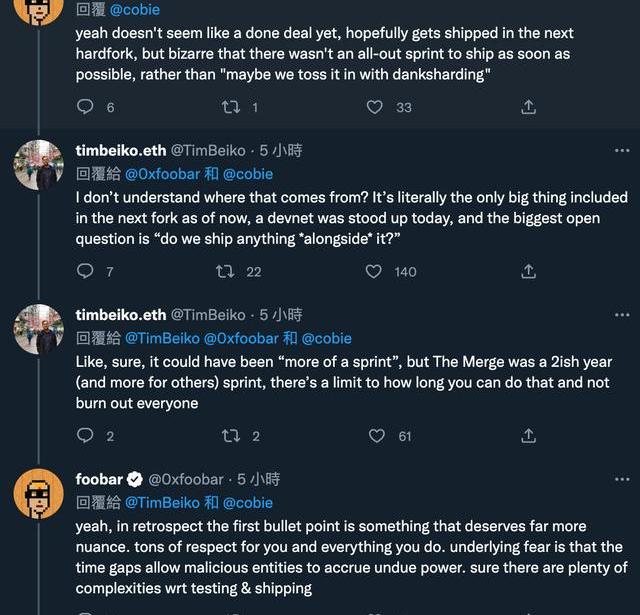Open timbeiko.eth profile avatar in first reply

click(x=39, y=165)
